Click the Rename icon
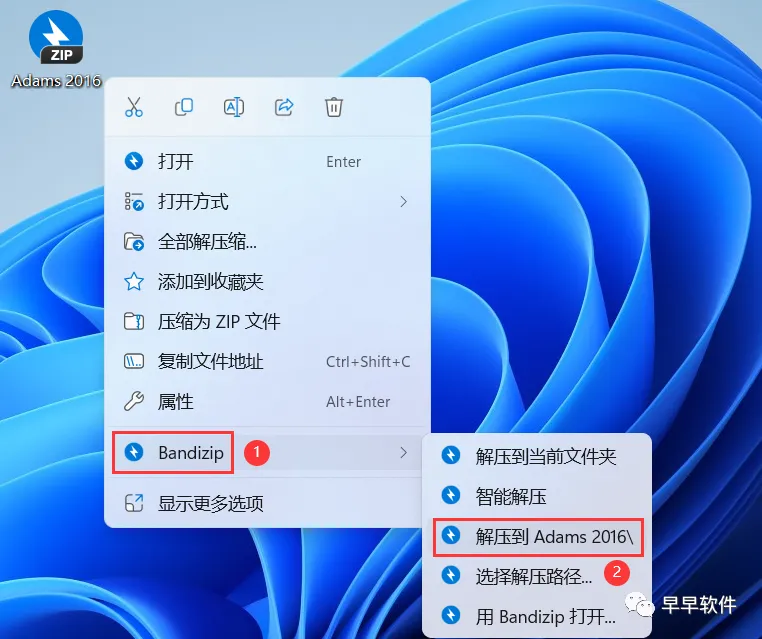The width and height of the screenshot is (762, 639). coord(234,107)
